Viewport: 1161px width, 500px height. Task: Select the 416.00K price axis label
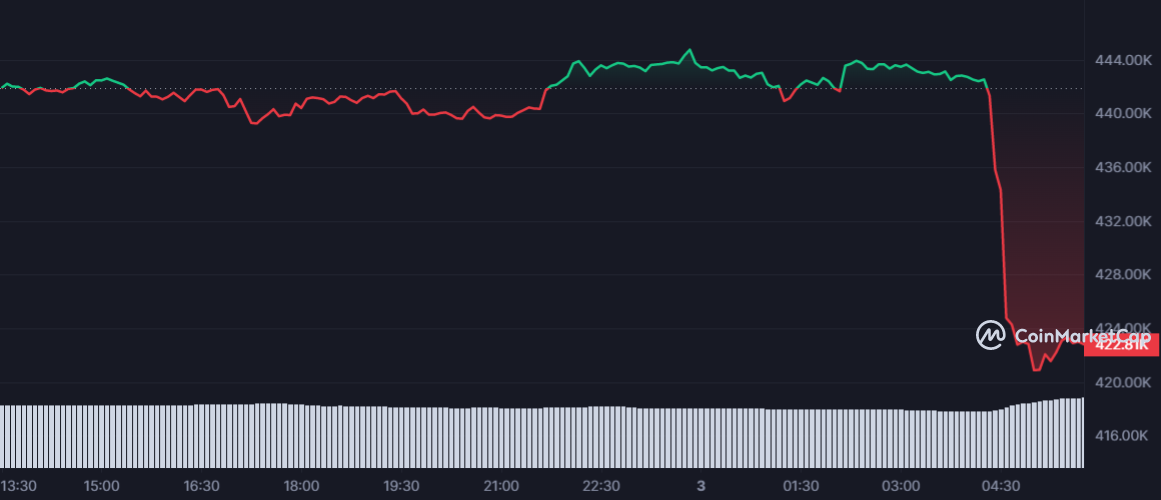point(1123,436)
